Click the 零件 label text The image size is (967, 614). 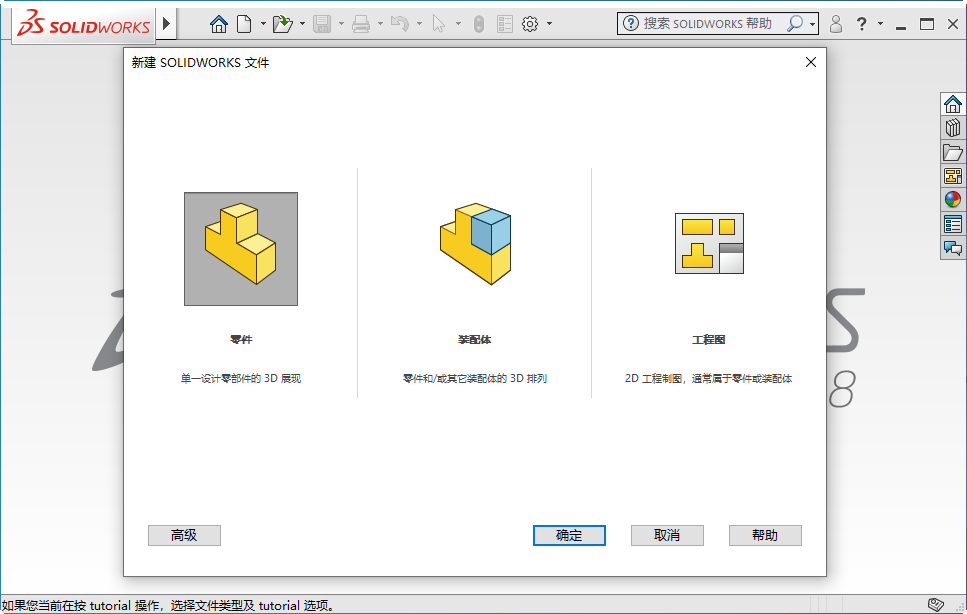241,340
